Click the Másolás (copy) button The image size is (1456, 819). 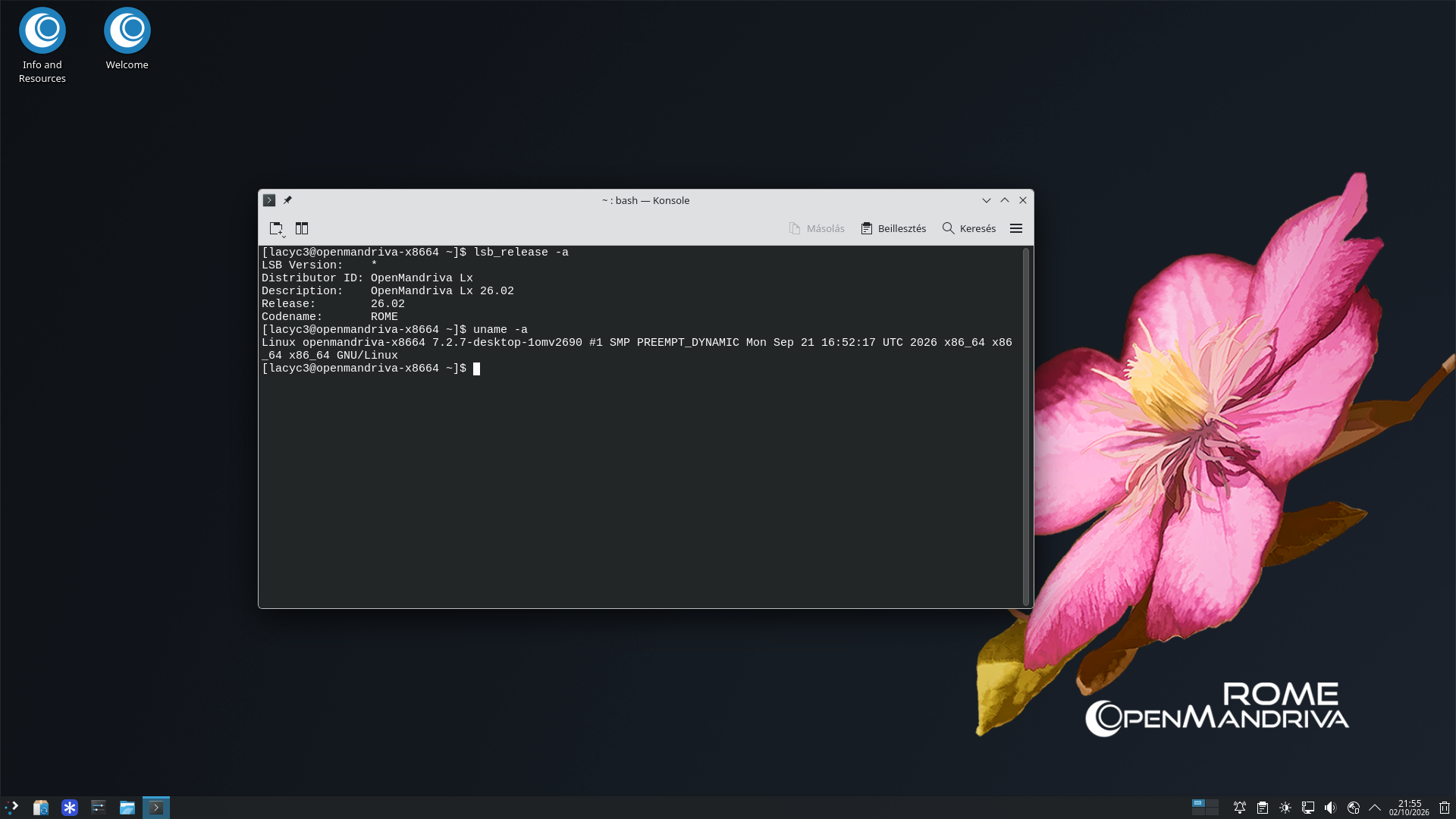(817, 228)
